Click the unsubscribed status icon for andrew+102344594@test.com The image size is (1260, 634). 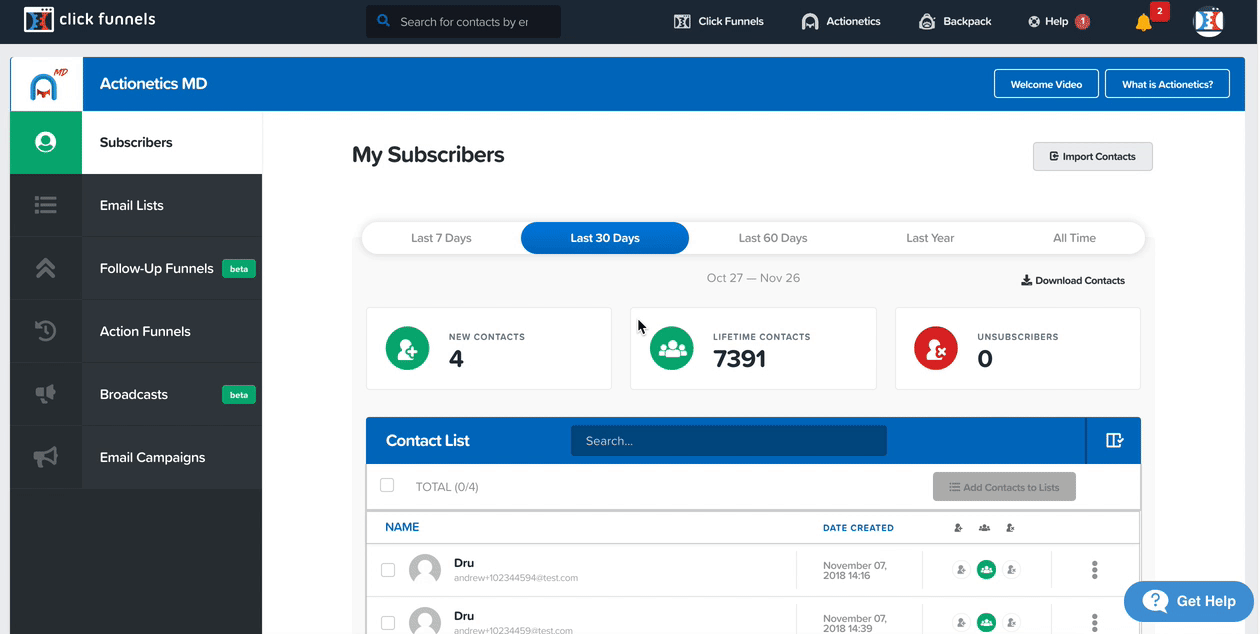click(x=1012, y=570)
